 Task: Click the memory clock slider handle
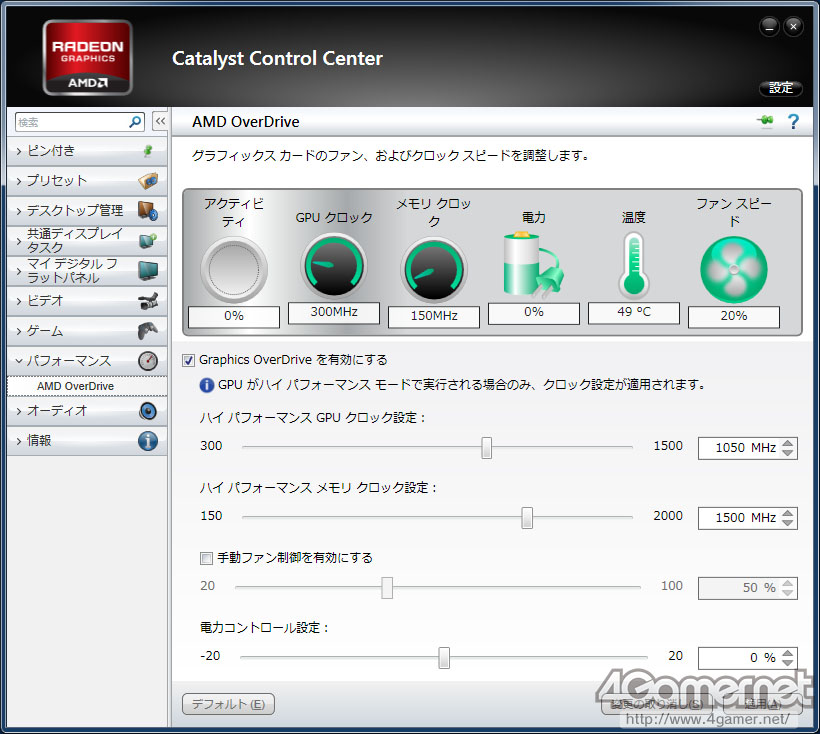527,518
